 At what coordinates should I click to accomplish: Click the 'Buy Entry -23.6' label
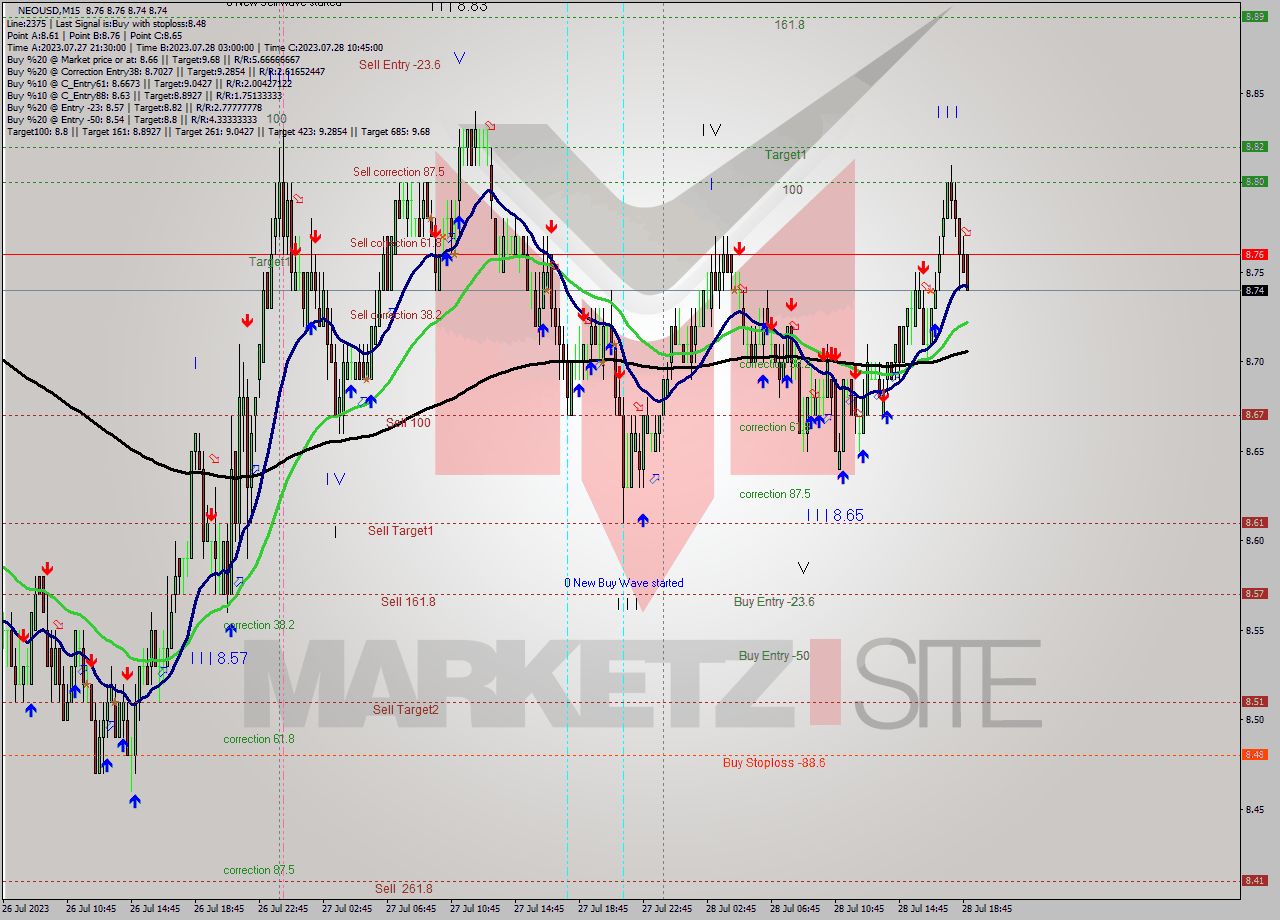pyautogui.click(x=774, y=602)
